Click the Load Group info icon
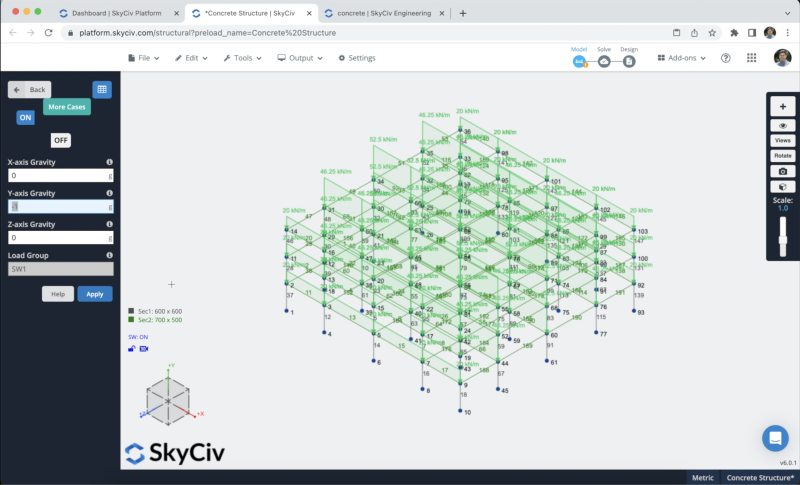The image size is (800, 485). point(109,256)
